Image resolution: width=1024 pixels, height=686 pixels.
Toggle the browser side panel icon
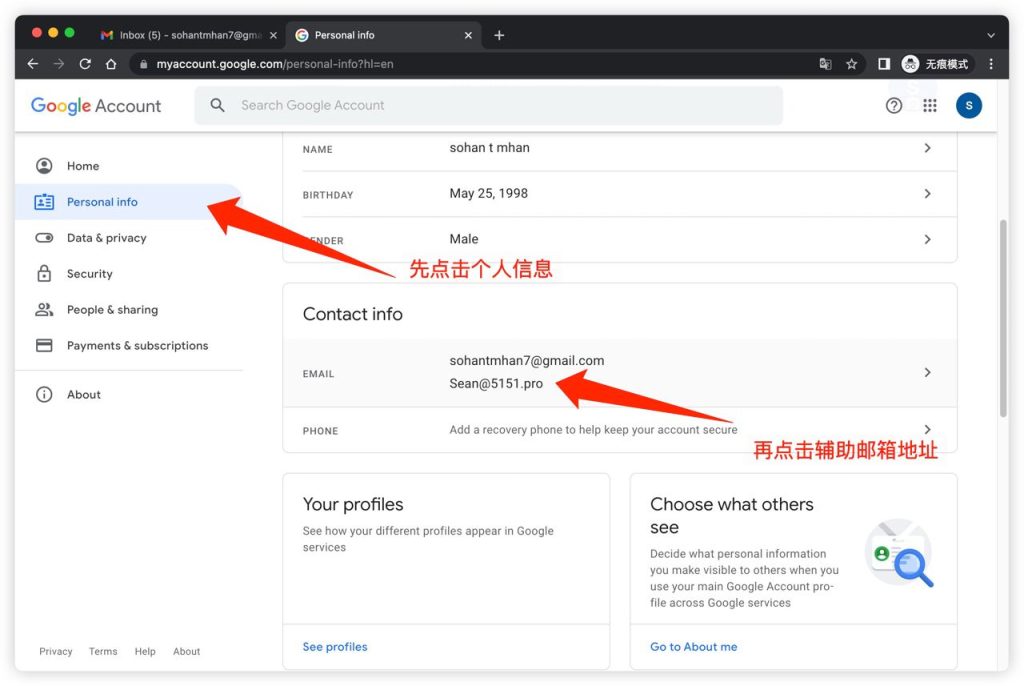pyautogui.click(x=884, y=64)
